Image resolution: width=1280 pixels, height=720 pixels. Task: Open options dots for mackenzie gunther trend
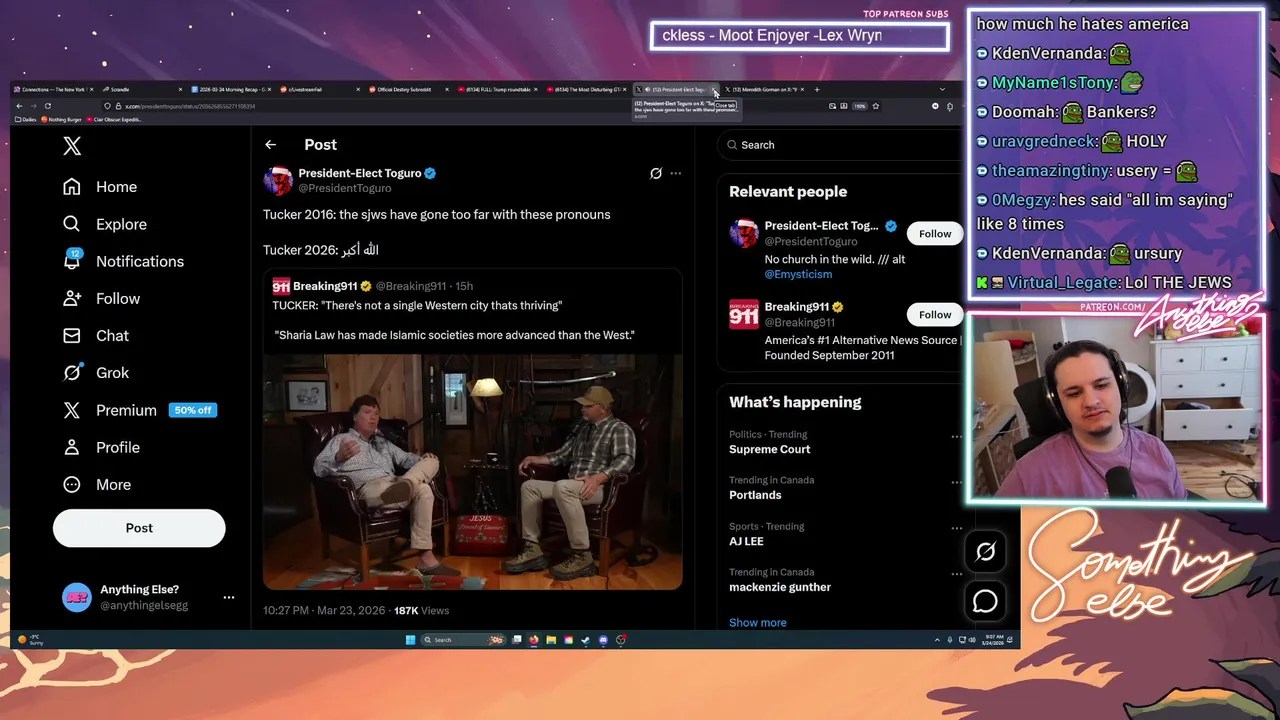pos(956,574)
